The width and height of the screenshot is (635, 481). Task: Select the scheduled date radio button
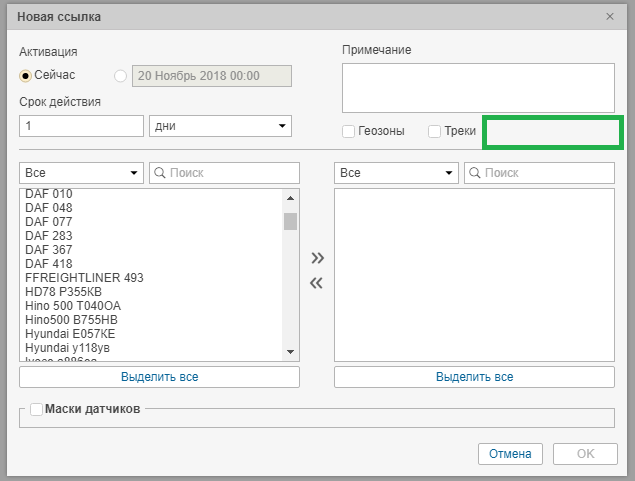point(121,75)
